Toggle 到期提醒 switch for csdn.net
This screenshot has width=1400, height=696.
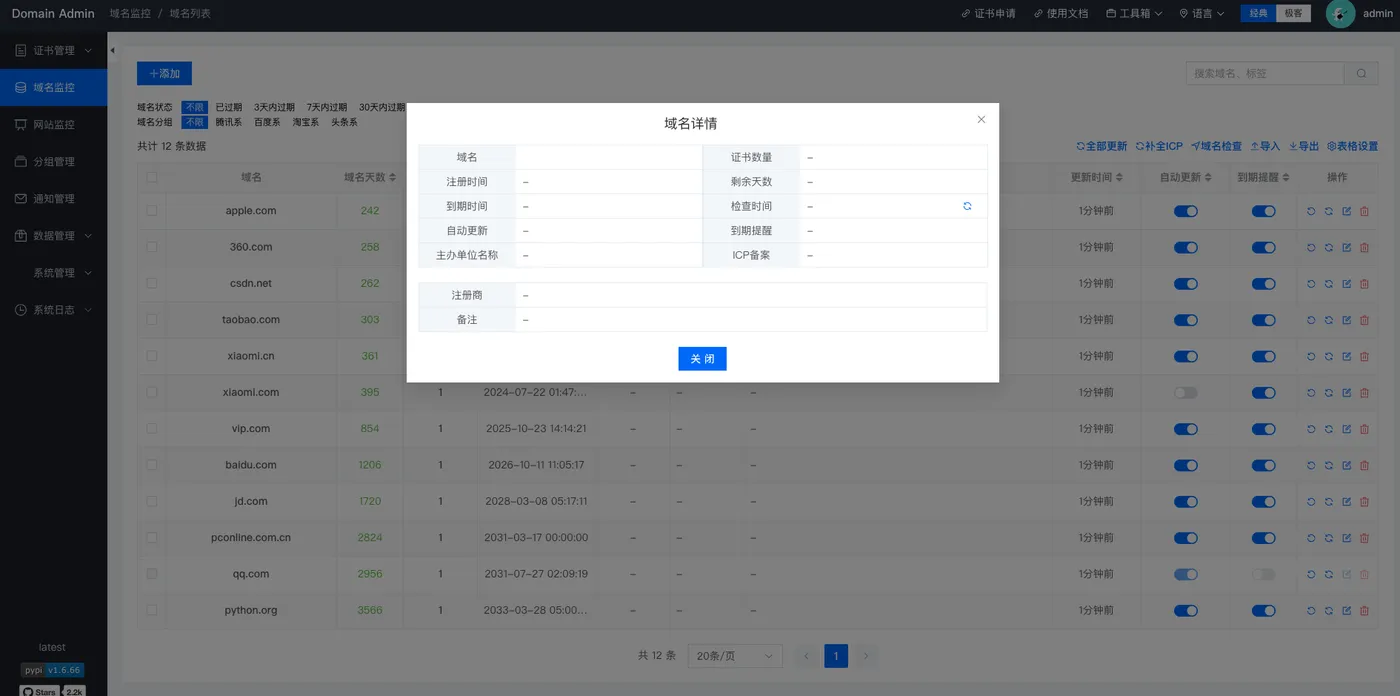click(x=1263, y=284)
